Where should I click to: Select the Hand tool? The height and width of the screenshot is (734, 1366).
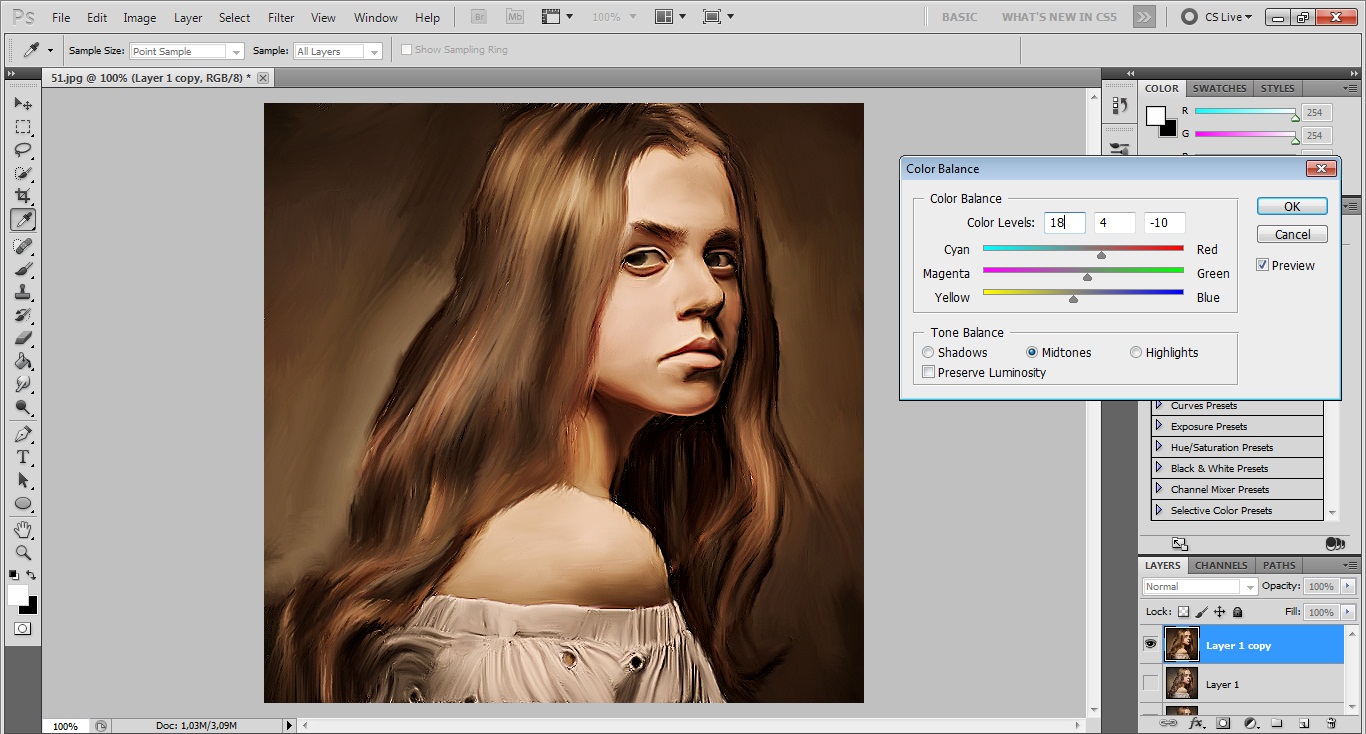click(x=22, y=529)
